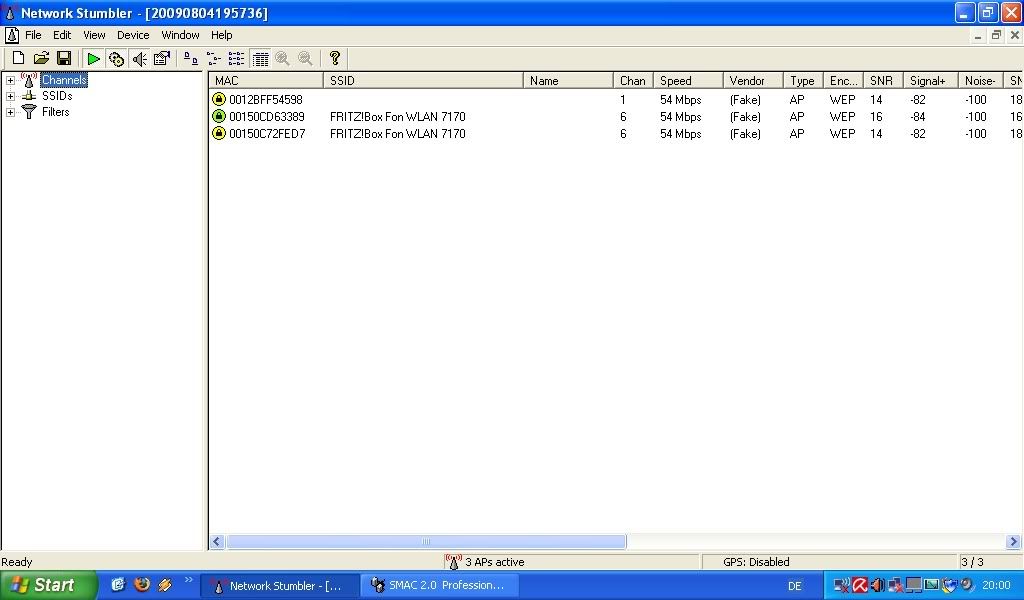1024x600 pixels.
Task: Open the Options icon in the toolbar
Action: [x=162, y=59]
